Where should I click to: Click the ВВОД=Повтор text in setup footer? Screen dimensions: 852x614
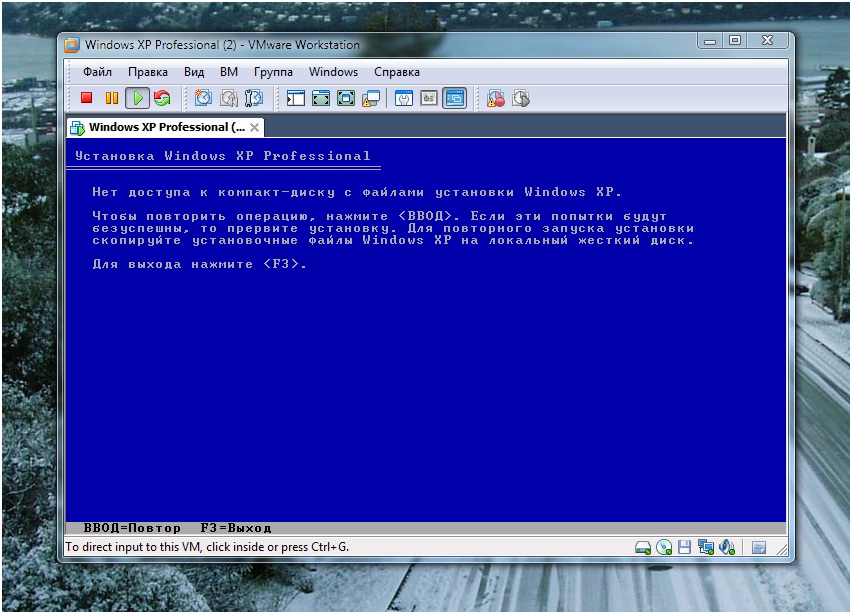[132, 528]
